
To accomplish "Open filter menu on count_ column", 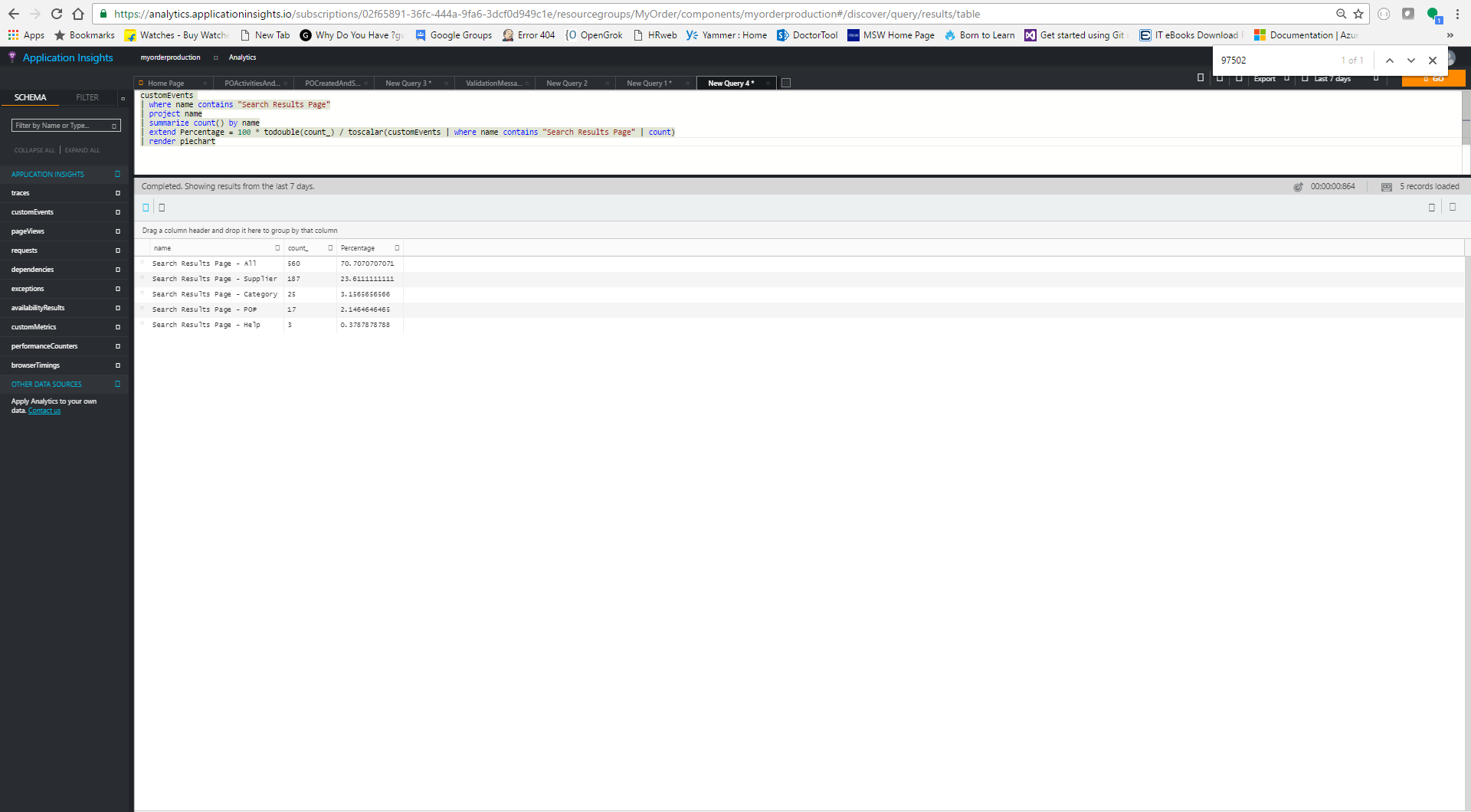I will [x=330, y=248].
